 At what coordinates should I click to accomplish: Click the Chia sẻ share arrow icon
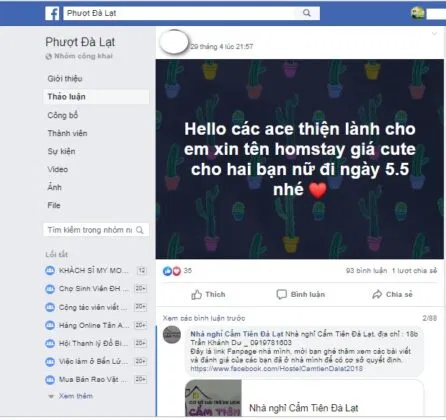pyautogui.click(x=377, y=294)
